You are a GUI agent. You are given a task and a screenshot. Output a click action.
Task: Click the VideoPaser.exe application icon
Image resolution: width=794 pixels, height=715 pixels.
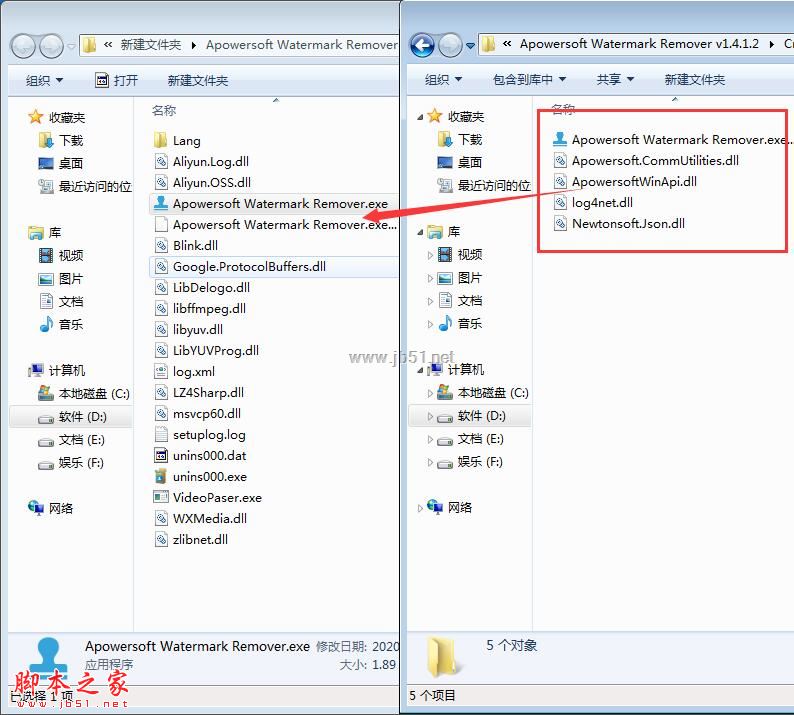(x=161, y=497)
